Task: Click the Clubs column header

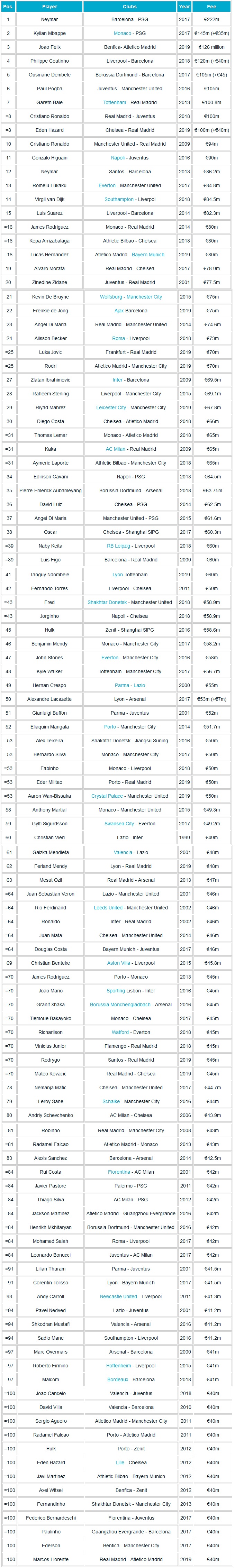Action: click(129, 7)
